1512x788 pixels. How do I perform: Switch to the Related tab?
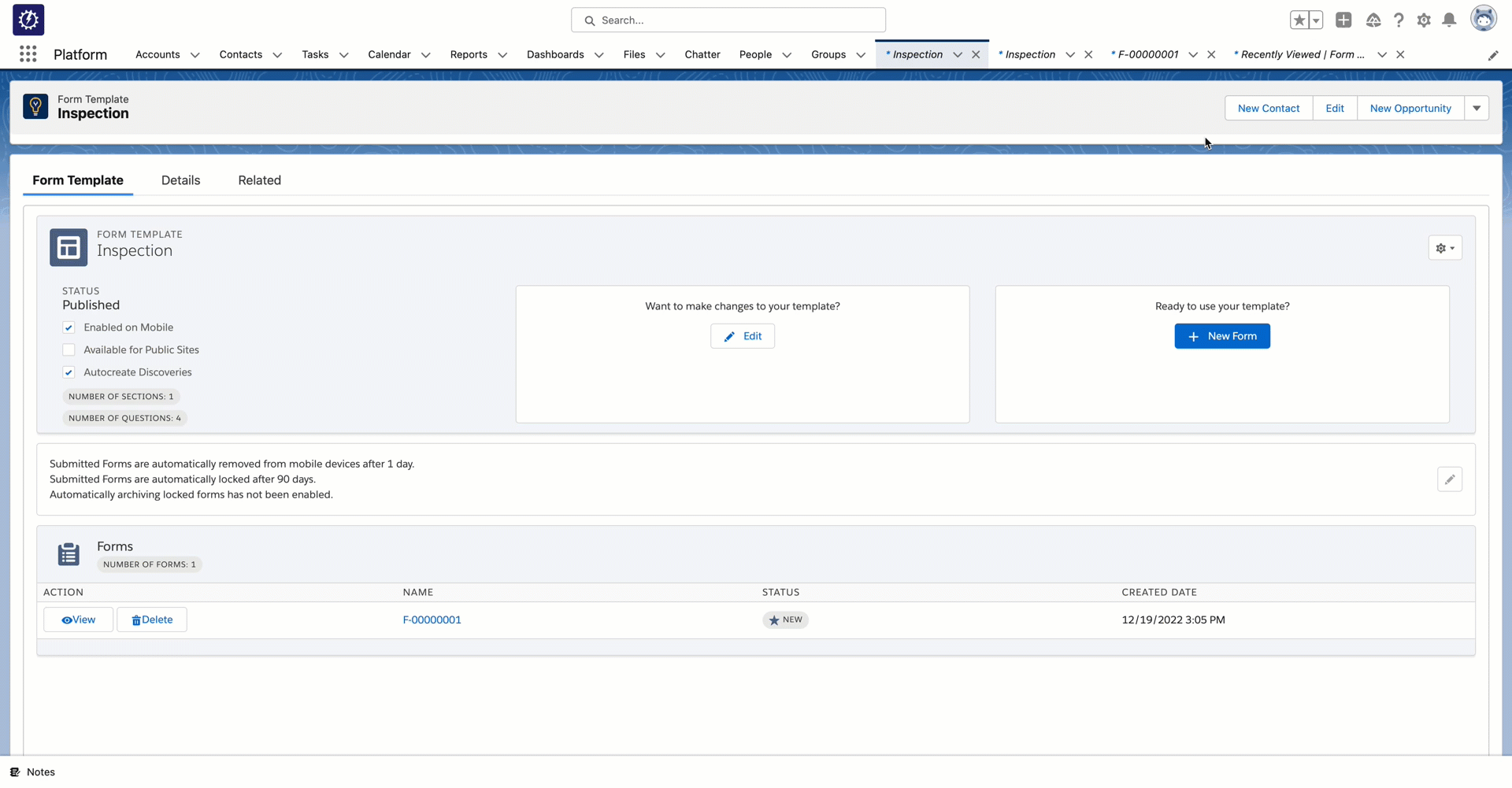(x=259, y=180)
